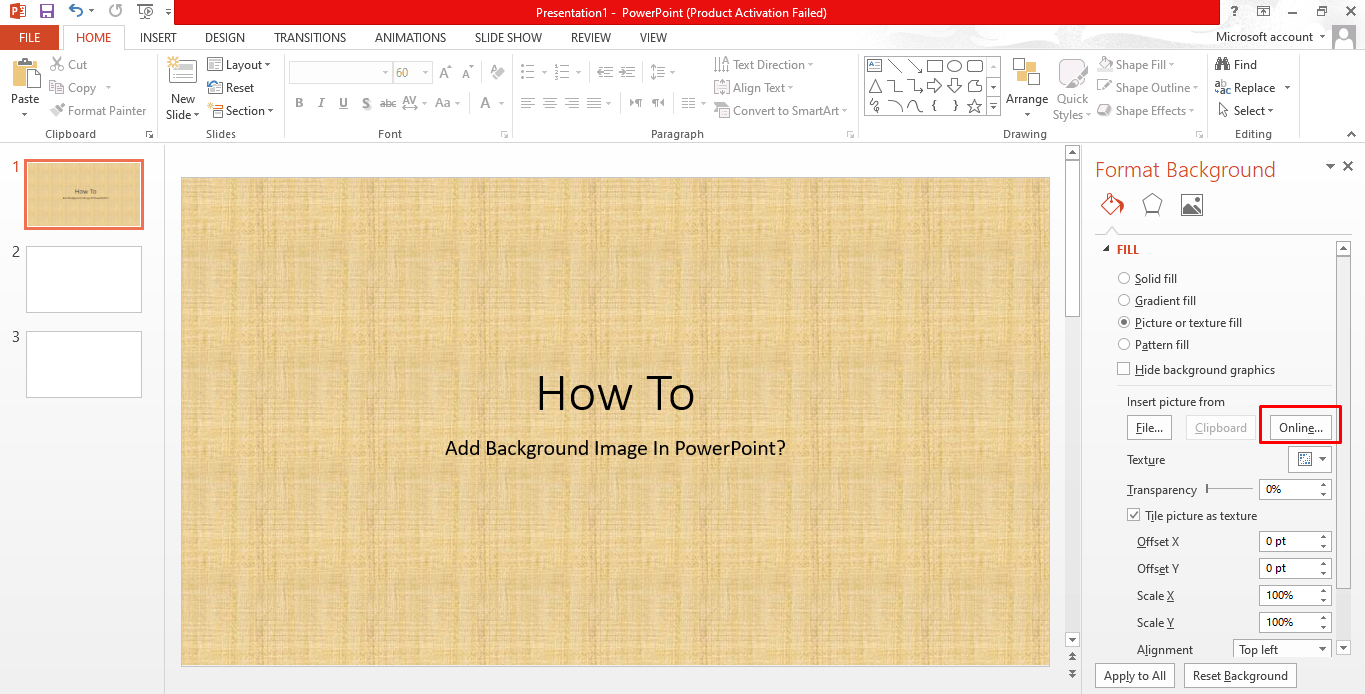Image resolution: width=1365 pixels, height=694 pixels.
Task: Click the 'How To' slide title
Action: point(615,394)
